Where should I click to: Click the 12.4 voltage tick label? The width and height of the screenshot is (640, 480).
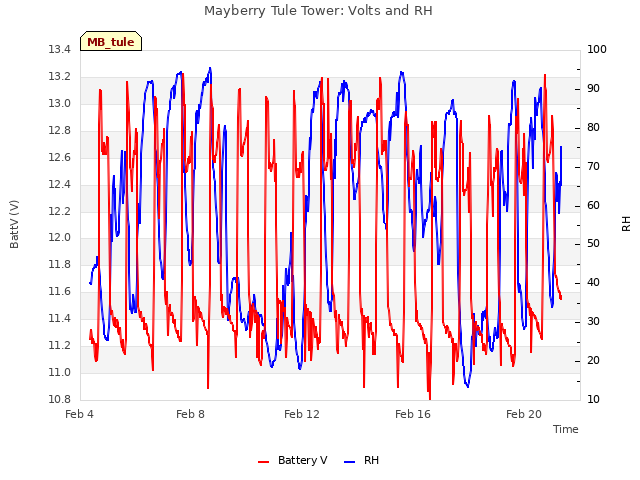pos(60,184)
